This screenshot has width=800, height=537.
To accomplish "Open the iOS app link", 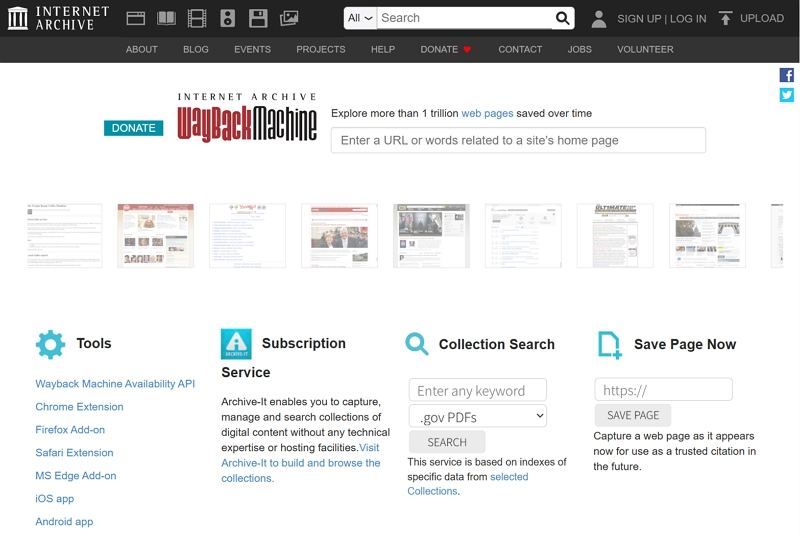I will (x=55, y=499).
